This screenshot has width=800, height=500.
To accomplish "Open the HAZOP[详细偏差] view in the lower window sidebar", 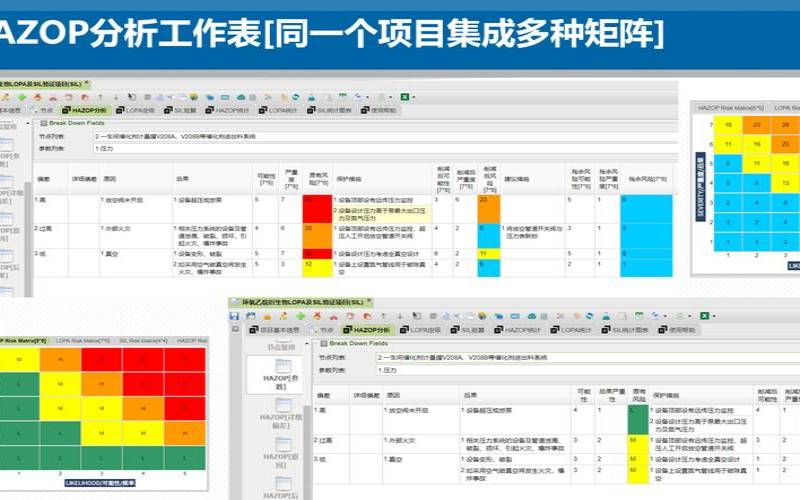I will point(281,414).
